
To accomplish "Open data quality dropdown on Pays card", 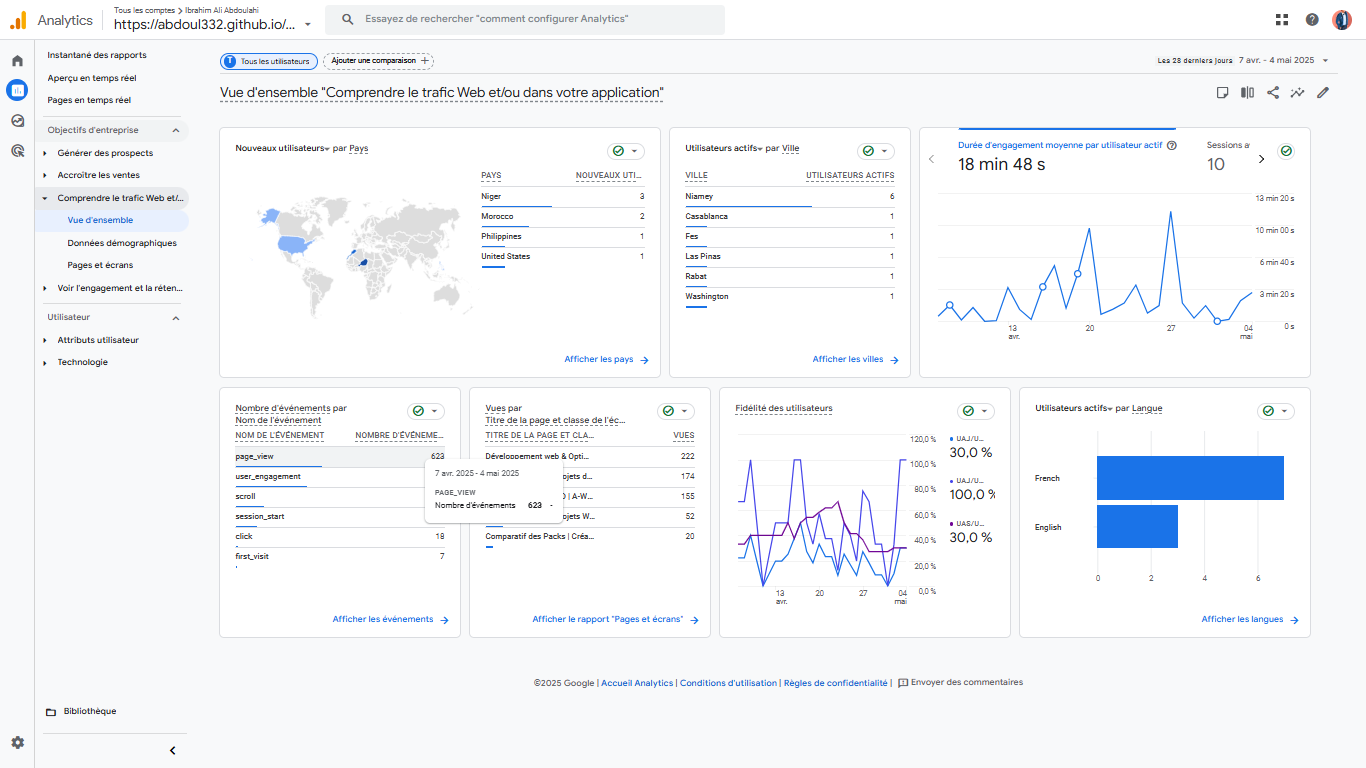I will [626, 151].
